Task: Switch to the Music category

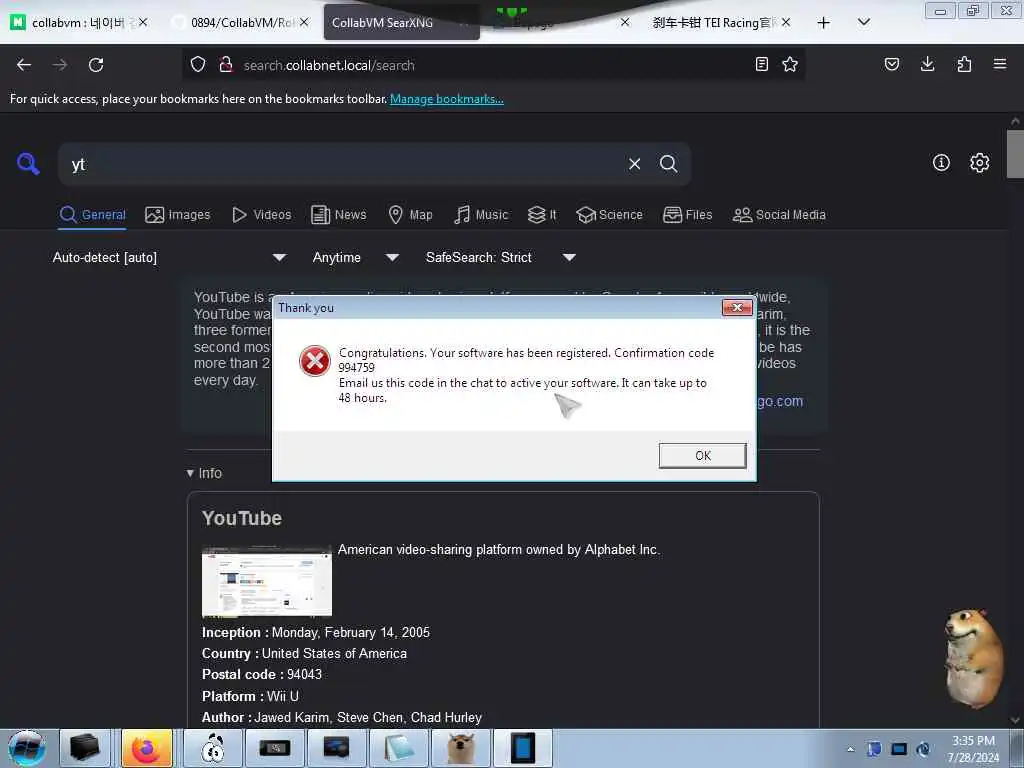Action: (481, 215)
